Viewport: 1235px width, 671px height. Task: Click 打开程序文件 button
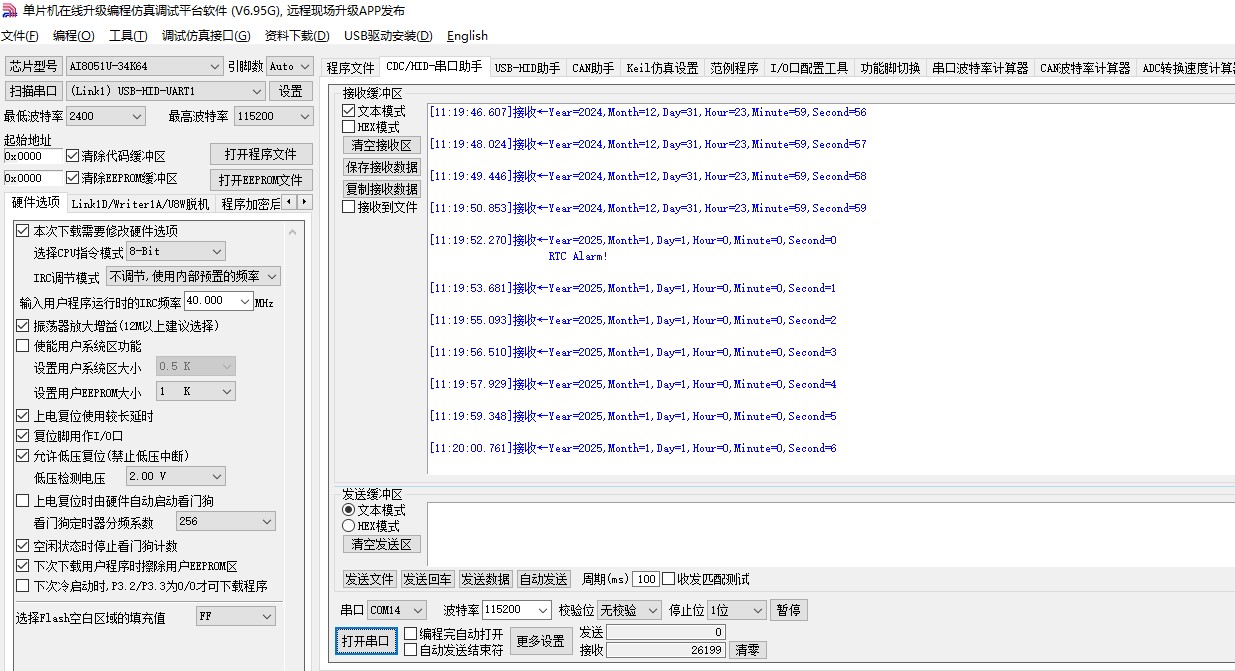coord(261,154)
